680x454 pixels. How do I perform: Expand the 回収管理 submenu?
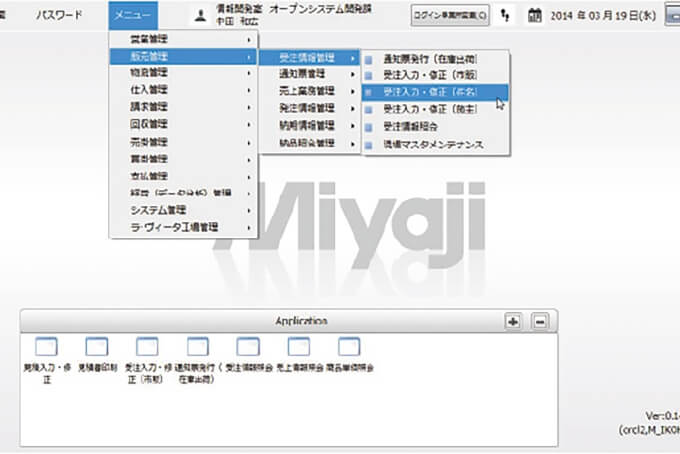(x=184, y=124)
